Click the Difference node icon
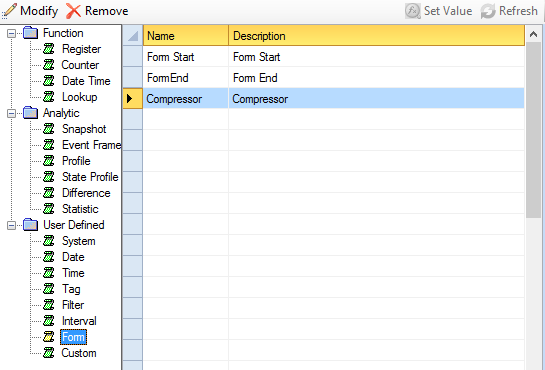The height and width of the screenshot is (370, 545). point(49,193)
